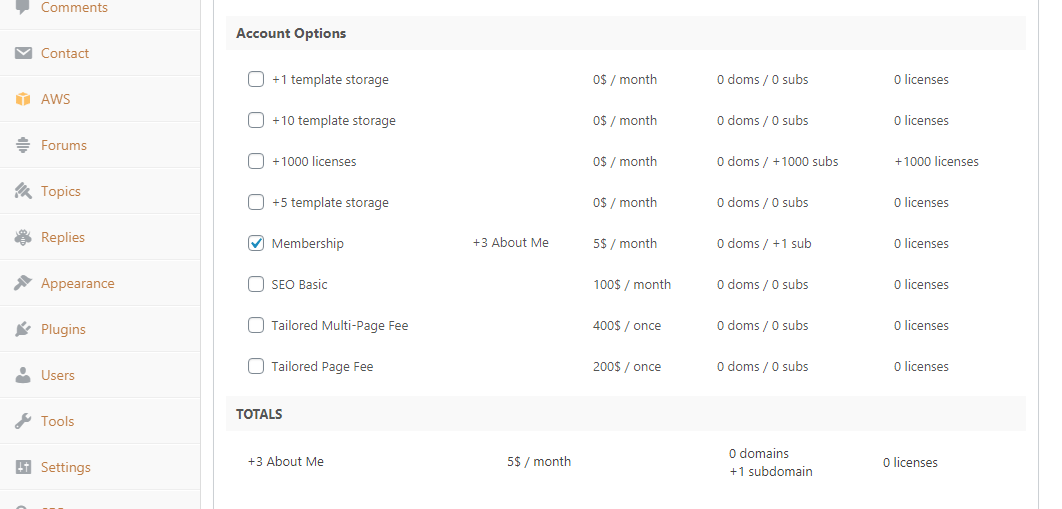The width and height of the screenshot is (1062, 509).
Task: Tick the Tailored Multi-Page Fee checkbox
Action: click(x=255, y=326)
